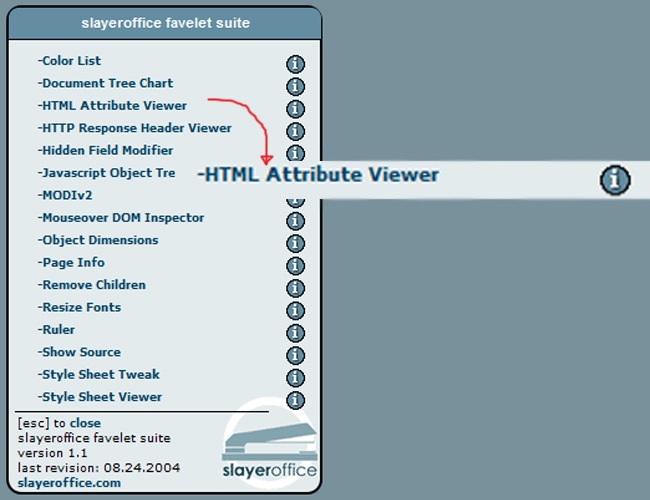Image resolution: width=650 pixels, height=500 pixels.
Task: Open the Style Sheet Tweak favelet
Action: (x=99, y=374)
